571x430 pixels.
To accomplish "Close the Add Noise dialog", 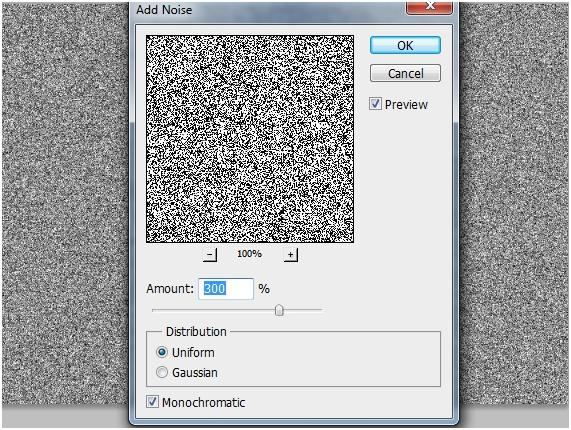I will (429, 7).
